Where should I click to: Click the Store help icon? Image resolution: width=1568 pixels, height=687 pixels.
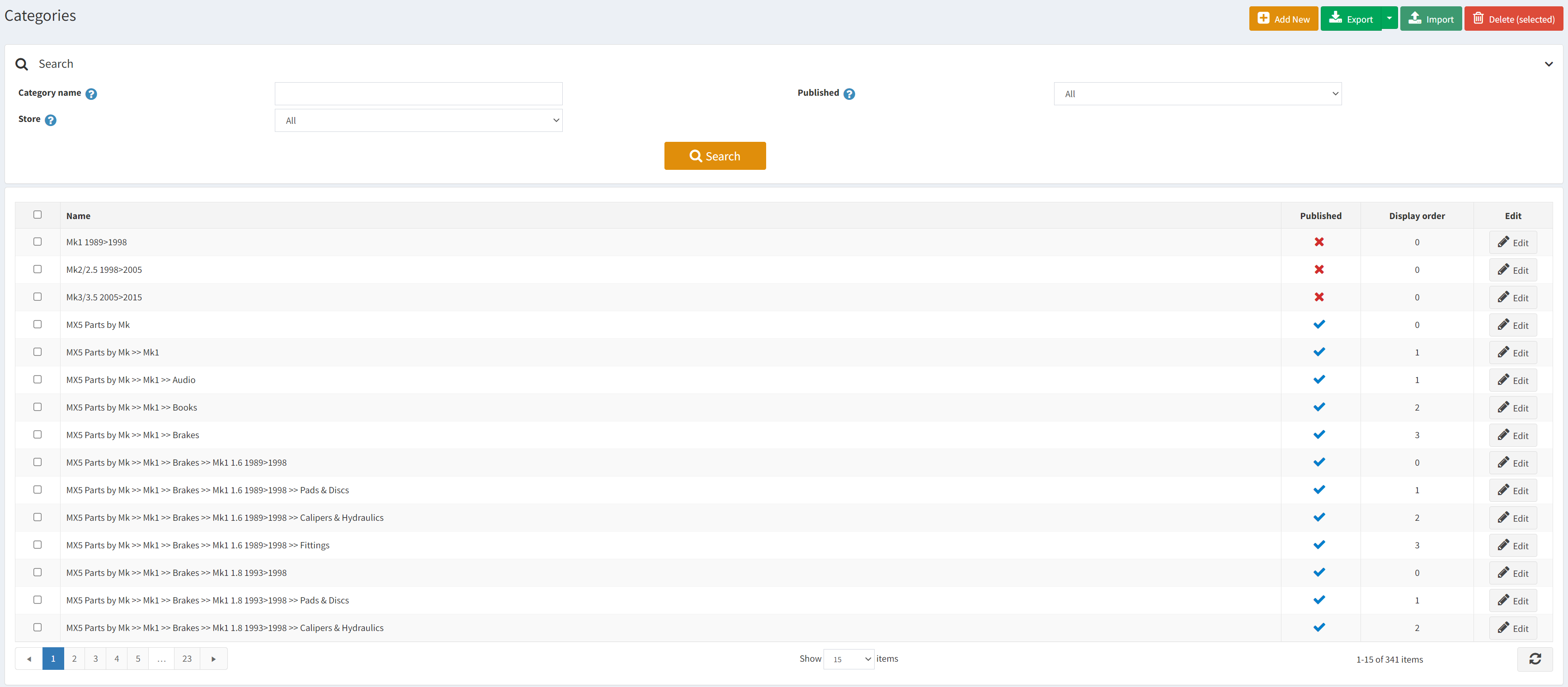[51, 120]
